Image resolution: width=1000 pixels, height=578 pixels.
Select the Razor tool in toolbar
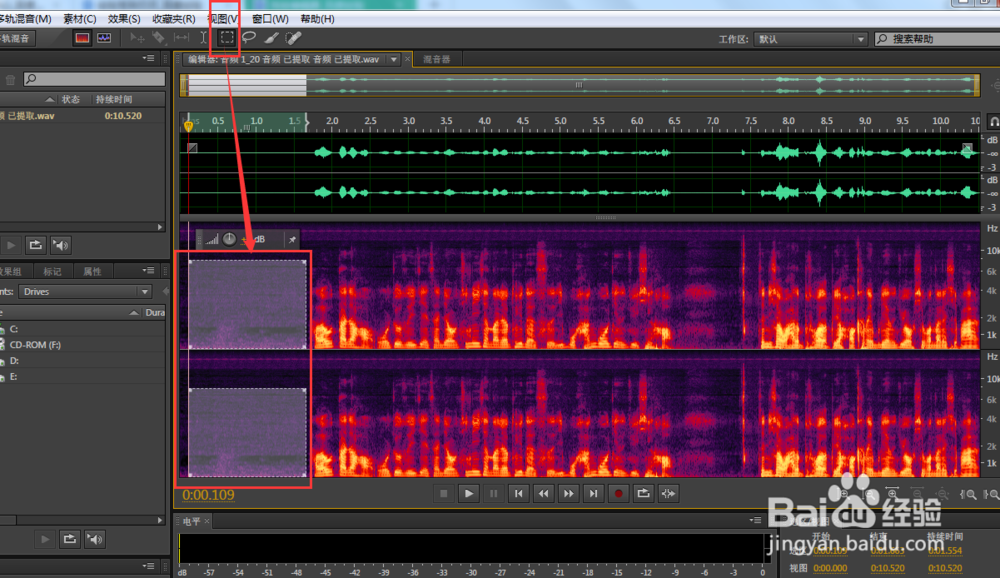click(158, 38)
